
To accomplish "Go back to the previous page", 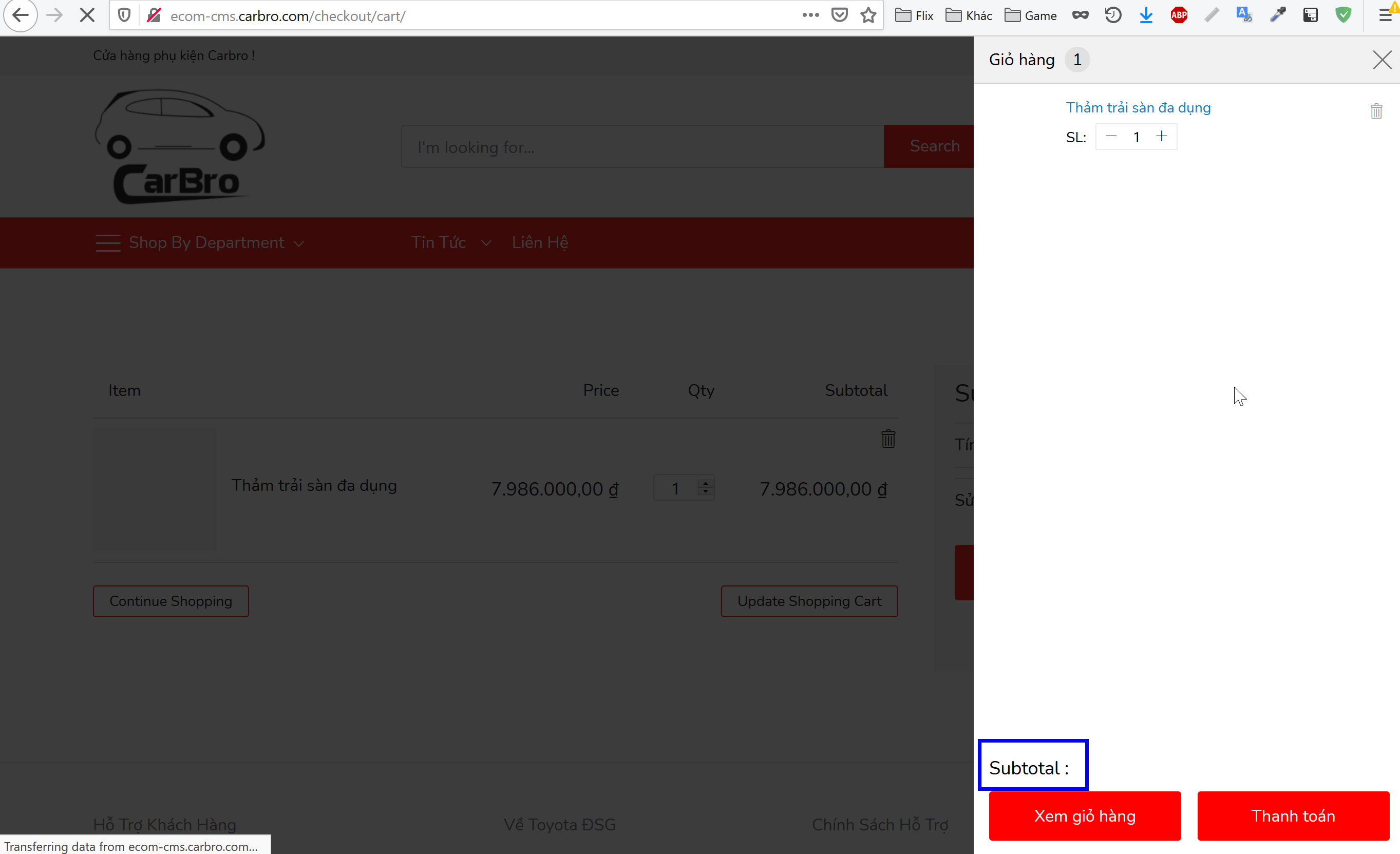I will tap(21, 15).
